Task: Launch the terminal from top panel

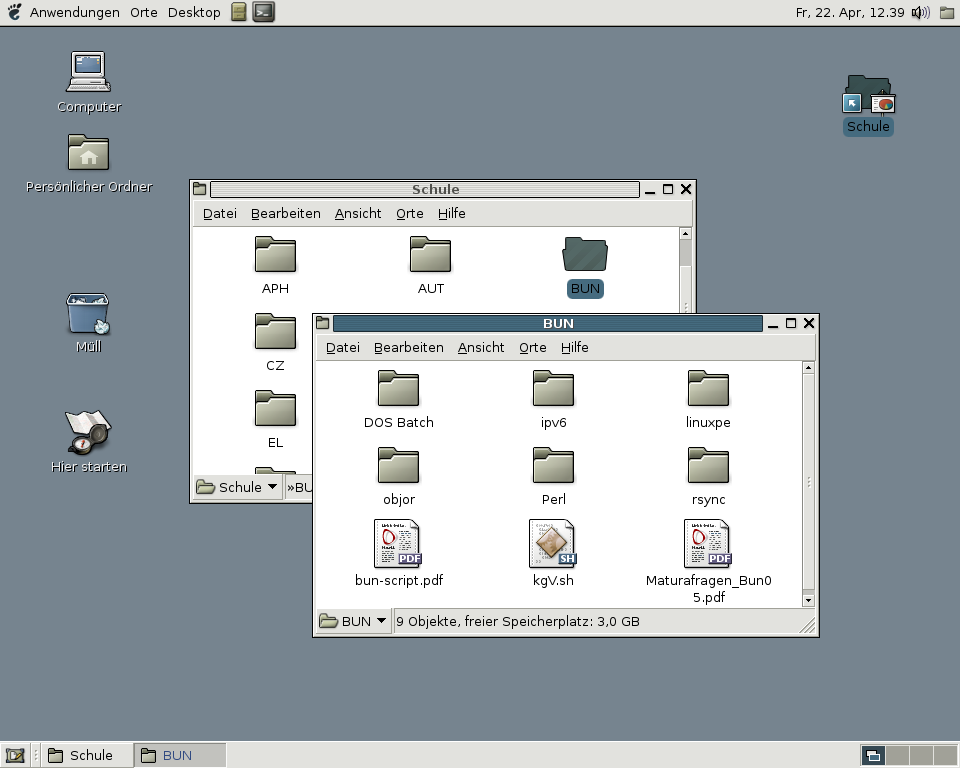Action: click(x=263, y=12)
